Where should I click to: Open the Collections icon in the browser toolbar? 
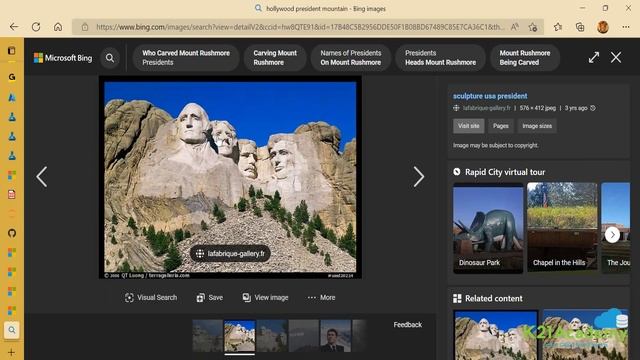pyautogui.click(x=580, y=27)
